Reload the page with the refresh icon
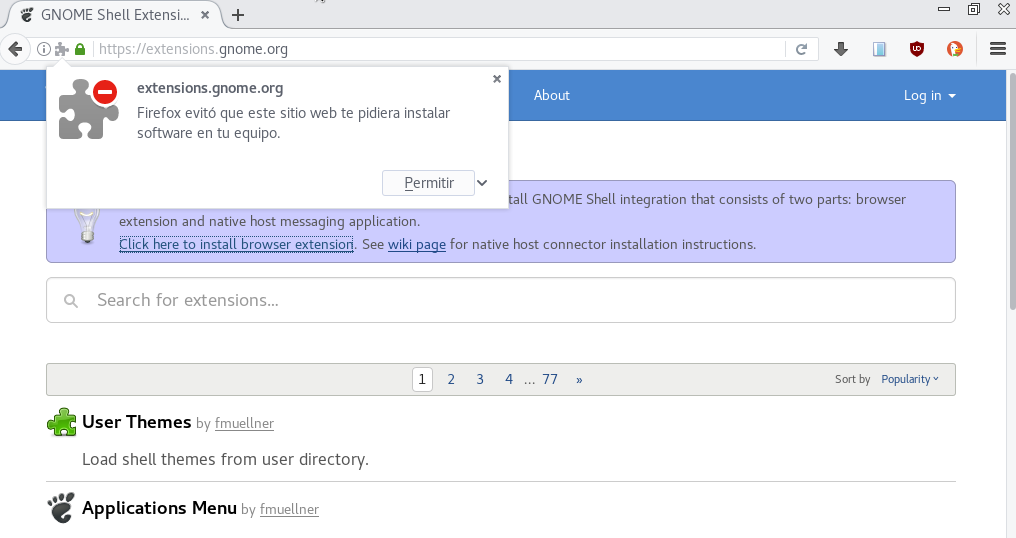Screen dimensions: 1016x538 [x=802, y=49]
